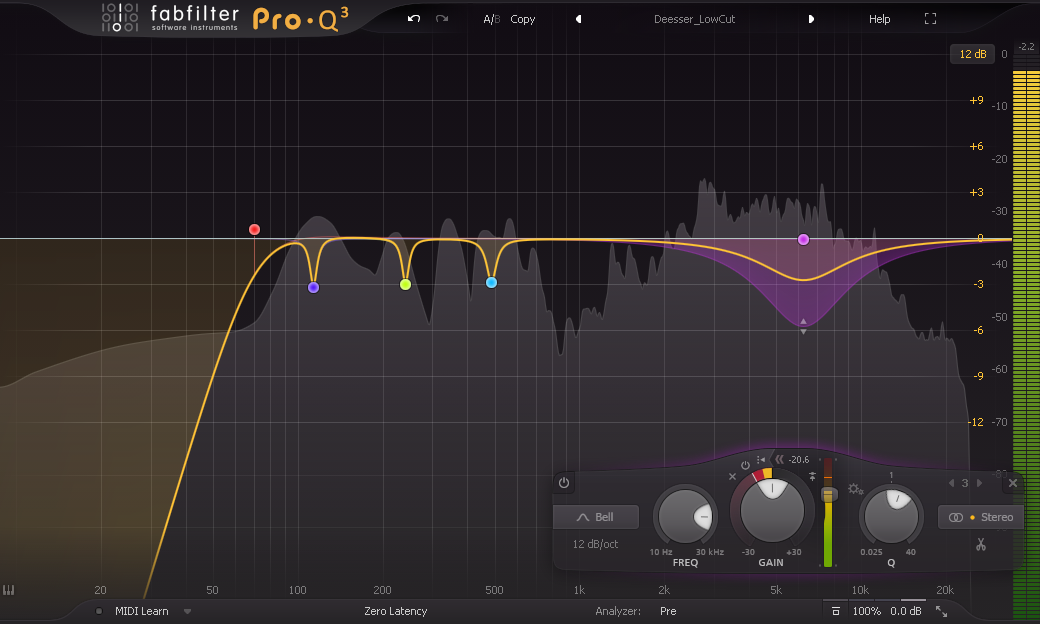Viewport: 1040px width, 624px height.
Task: Enable MIDI Learn
Action: pyautogui.click(x=141, y=611)
